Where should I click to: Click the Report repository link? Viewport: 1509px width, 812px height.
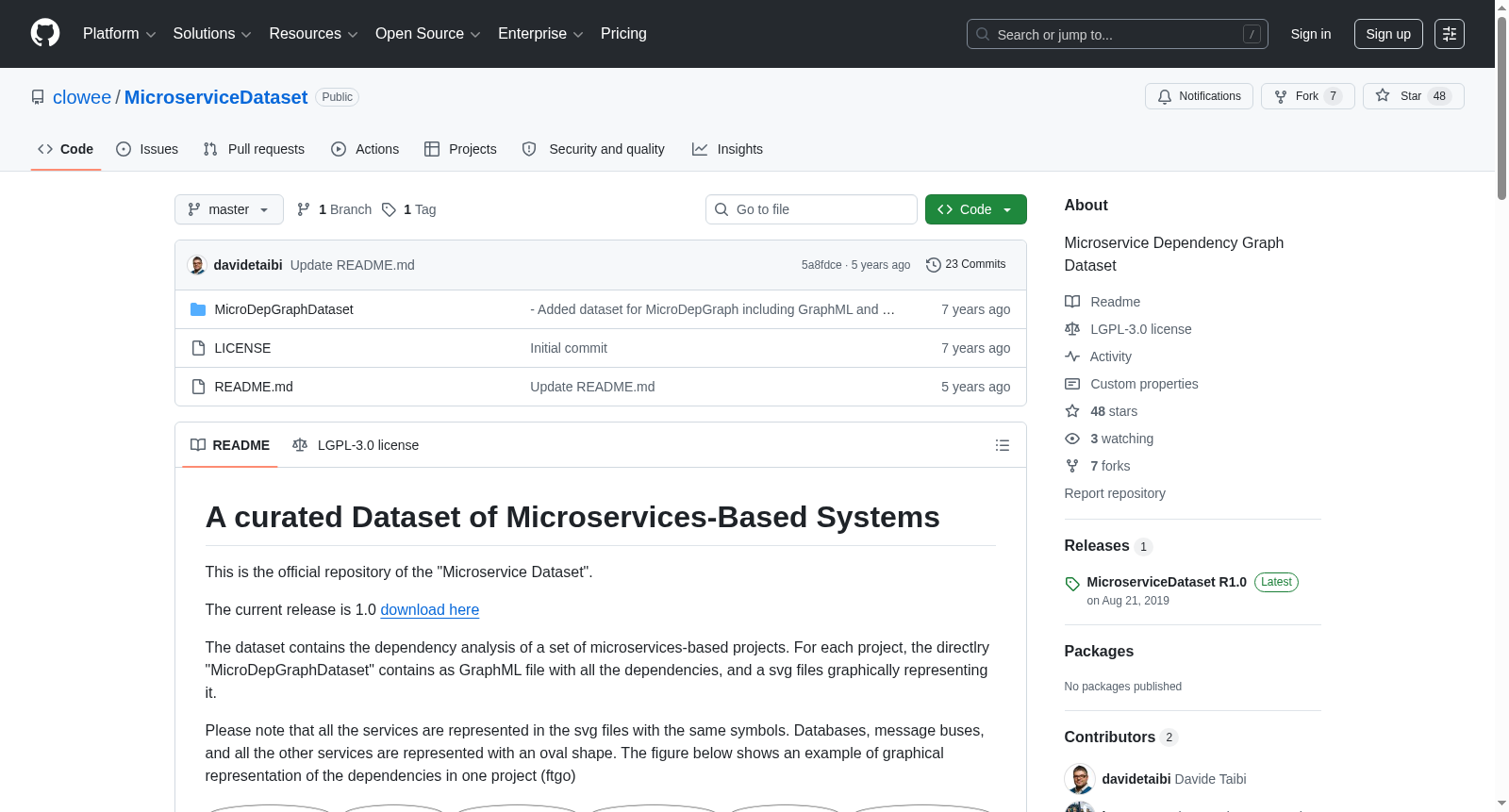[x=1115, y=493]
